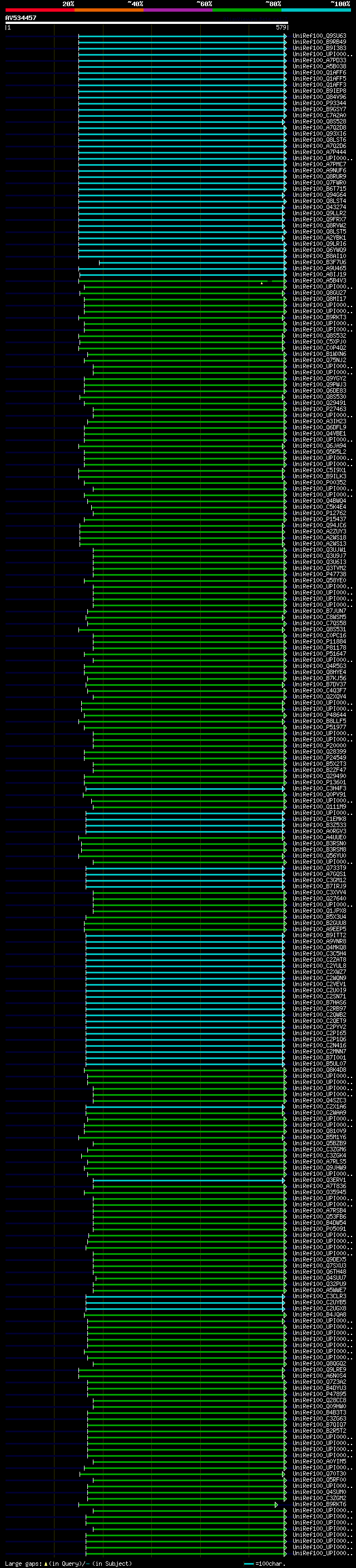Open hit UniRef100_Q9SU63
This screenshot has height=1568, width=356.
[319, 36]
